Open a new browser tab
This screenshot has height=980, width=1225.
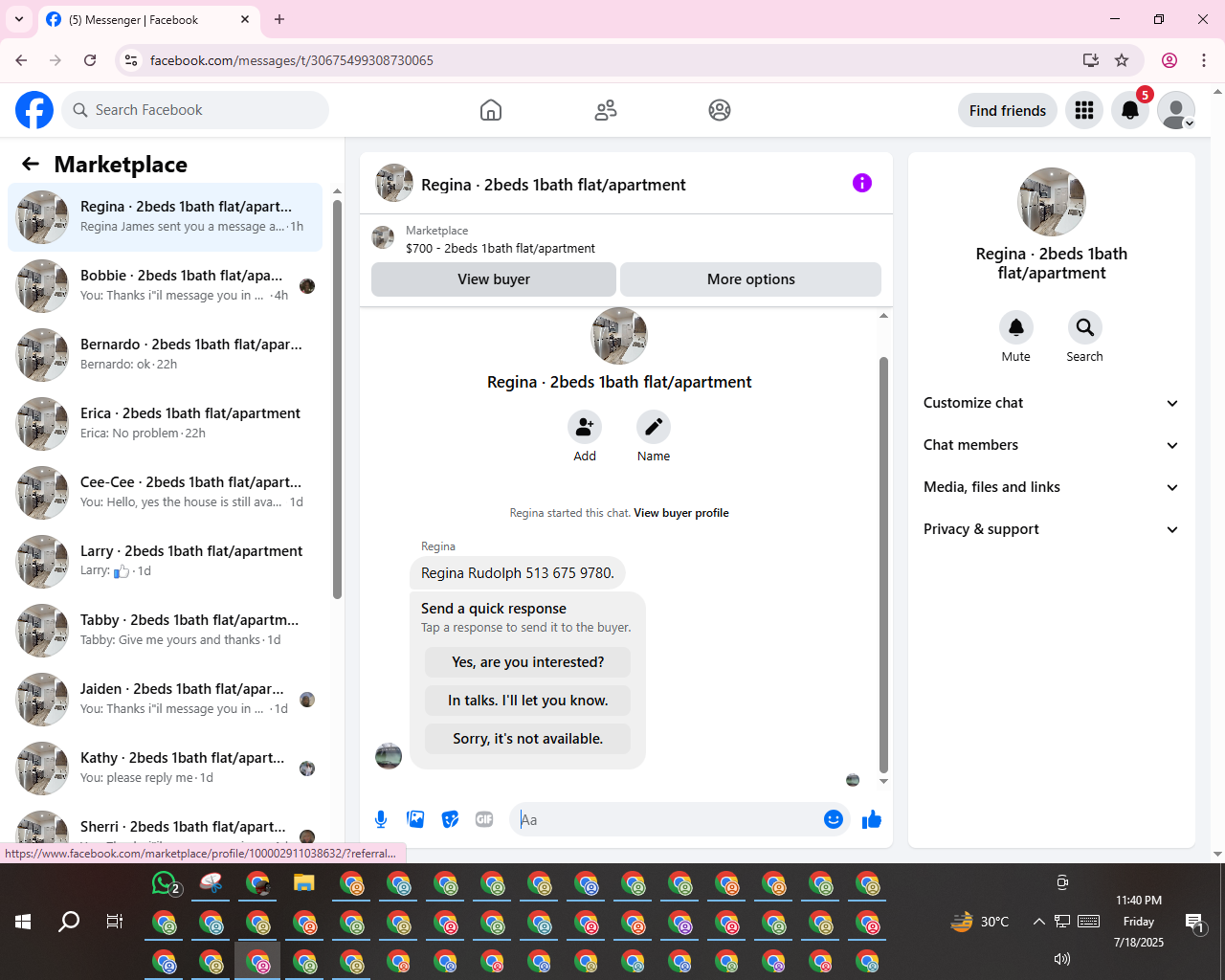tap(279, 19)
